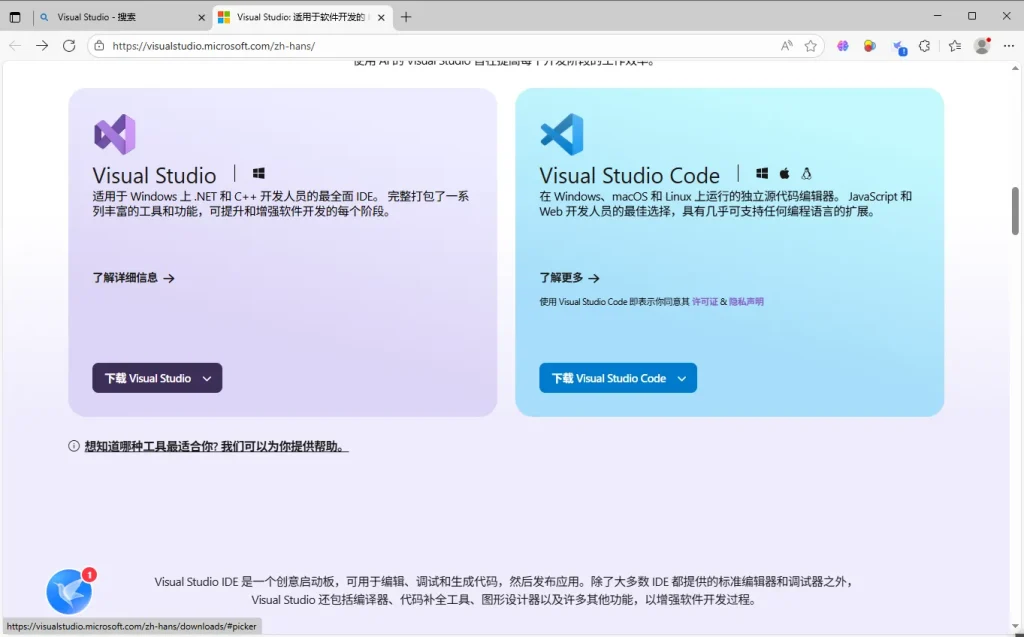
Task: Open the favorites list icon in the toolbar
Action: [x=954, y=46]
